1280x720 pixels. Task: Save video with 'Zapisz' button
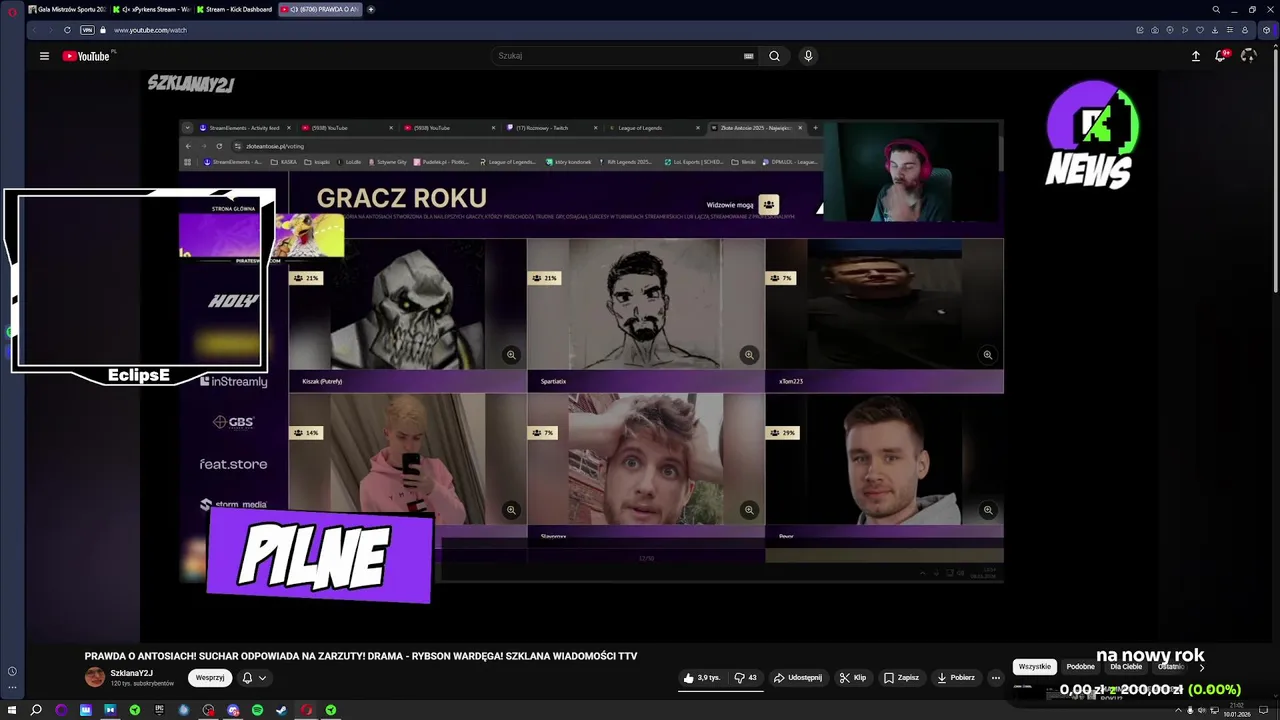coord(901,678)
